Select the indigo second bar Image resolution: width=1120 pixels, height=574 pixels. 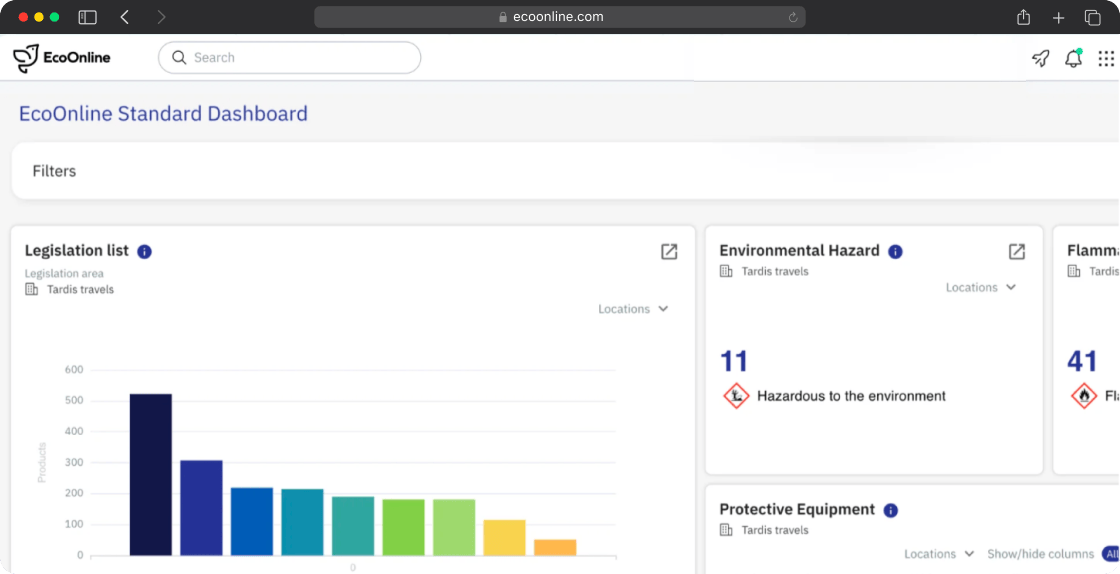(x=201, y=508)
